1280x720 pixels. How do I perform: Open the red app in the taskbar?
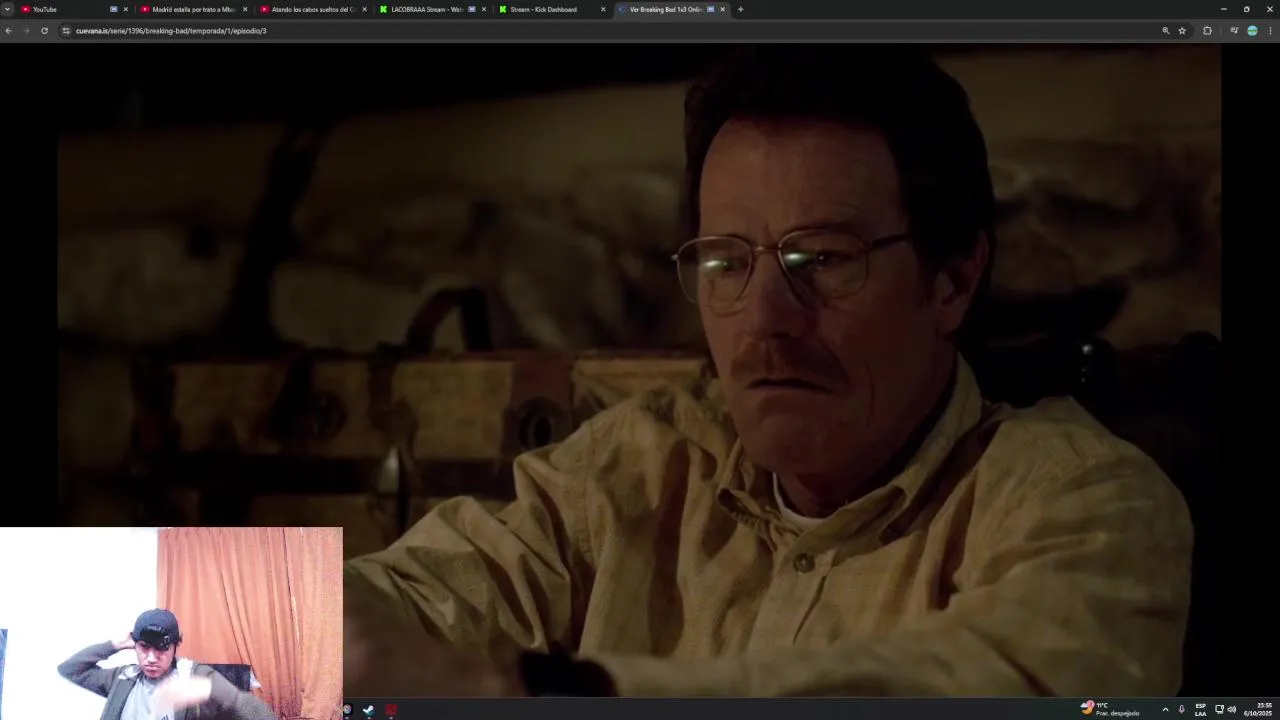click(x=391, y=710)
